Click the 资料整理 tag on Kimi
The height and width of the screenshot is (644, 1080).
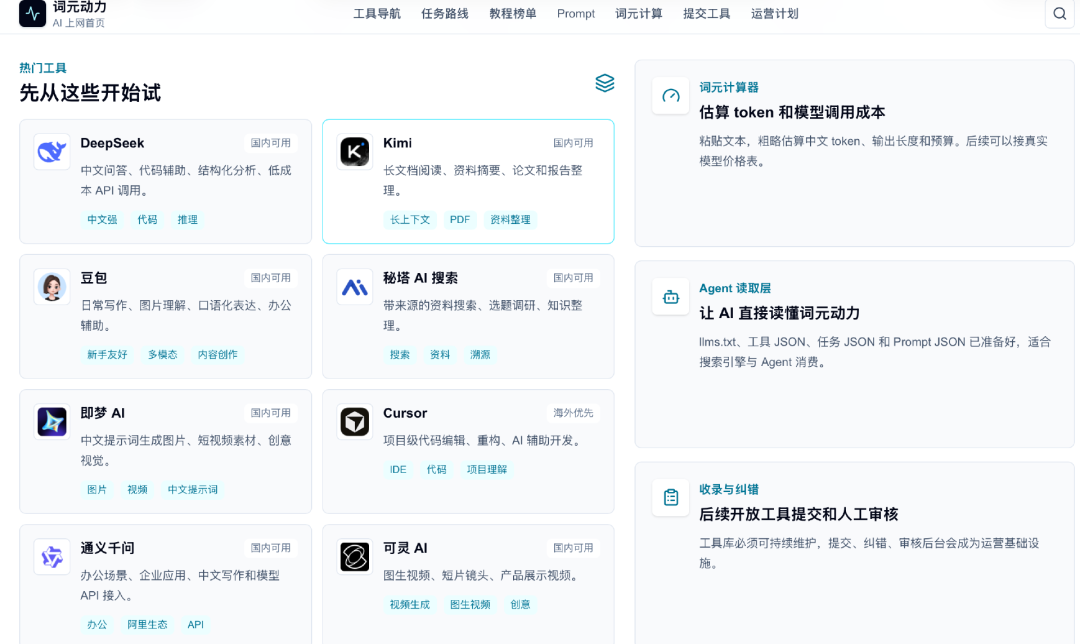(510, 220)
